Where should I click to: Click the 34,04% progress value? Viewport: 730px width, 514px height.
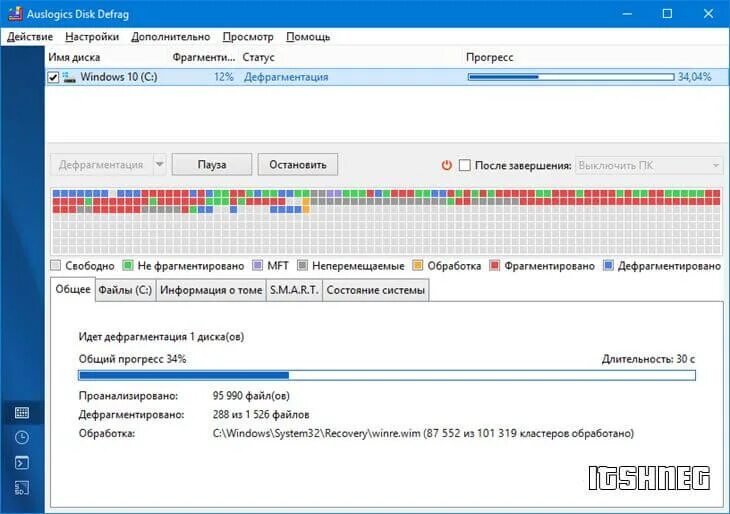click(695, 77)
